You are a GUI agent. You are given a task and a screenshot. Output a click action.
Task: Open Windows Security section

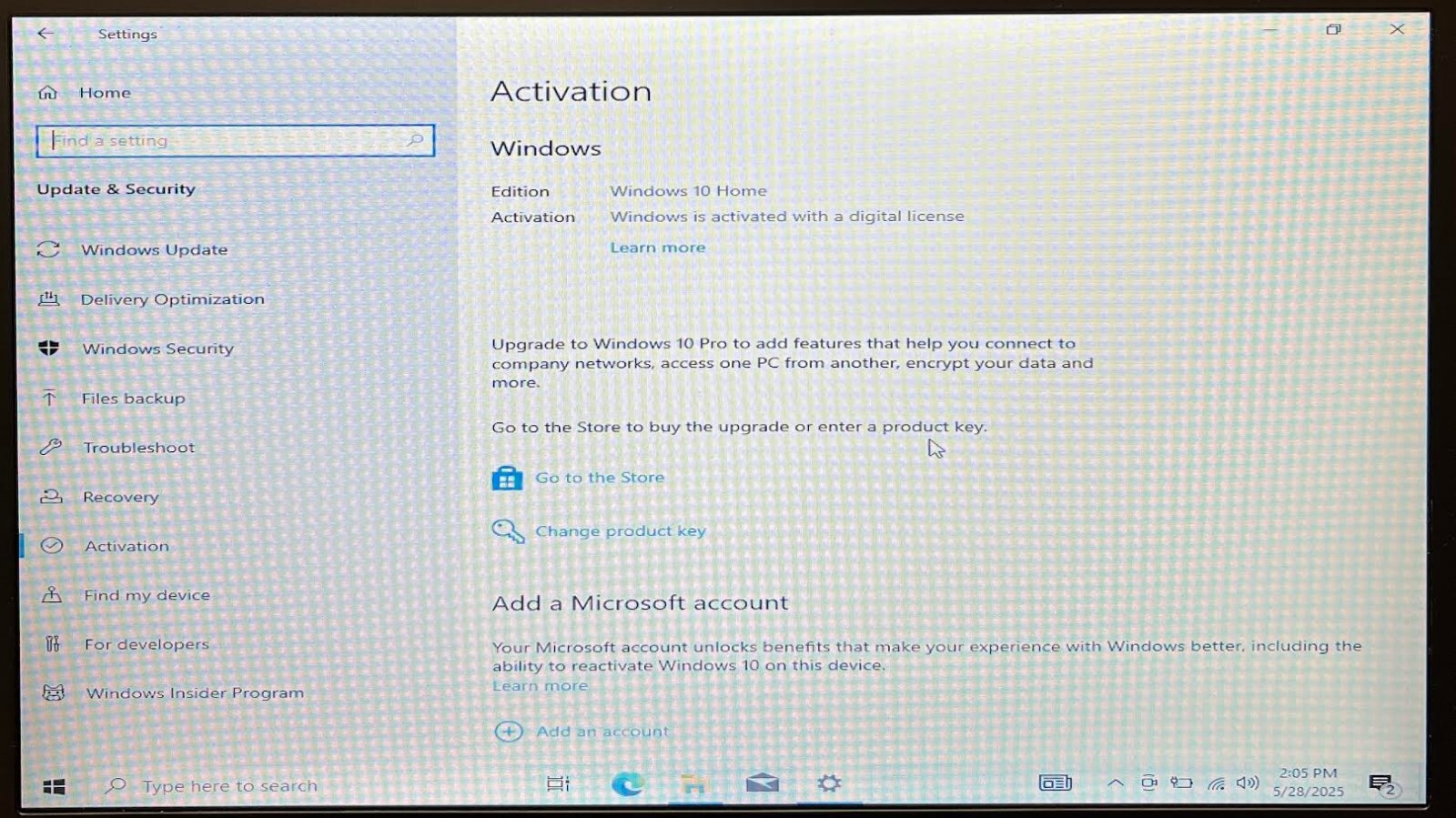157,348
